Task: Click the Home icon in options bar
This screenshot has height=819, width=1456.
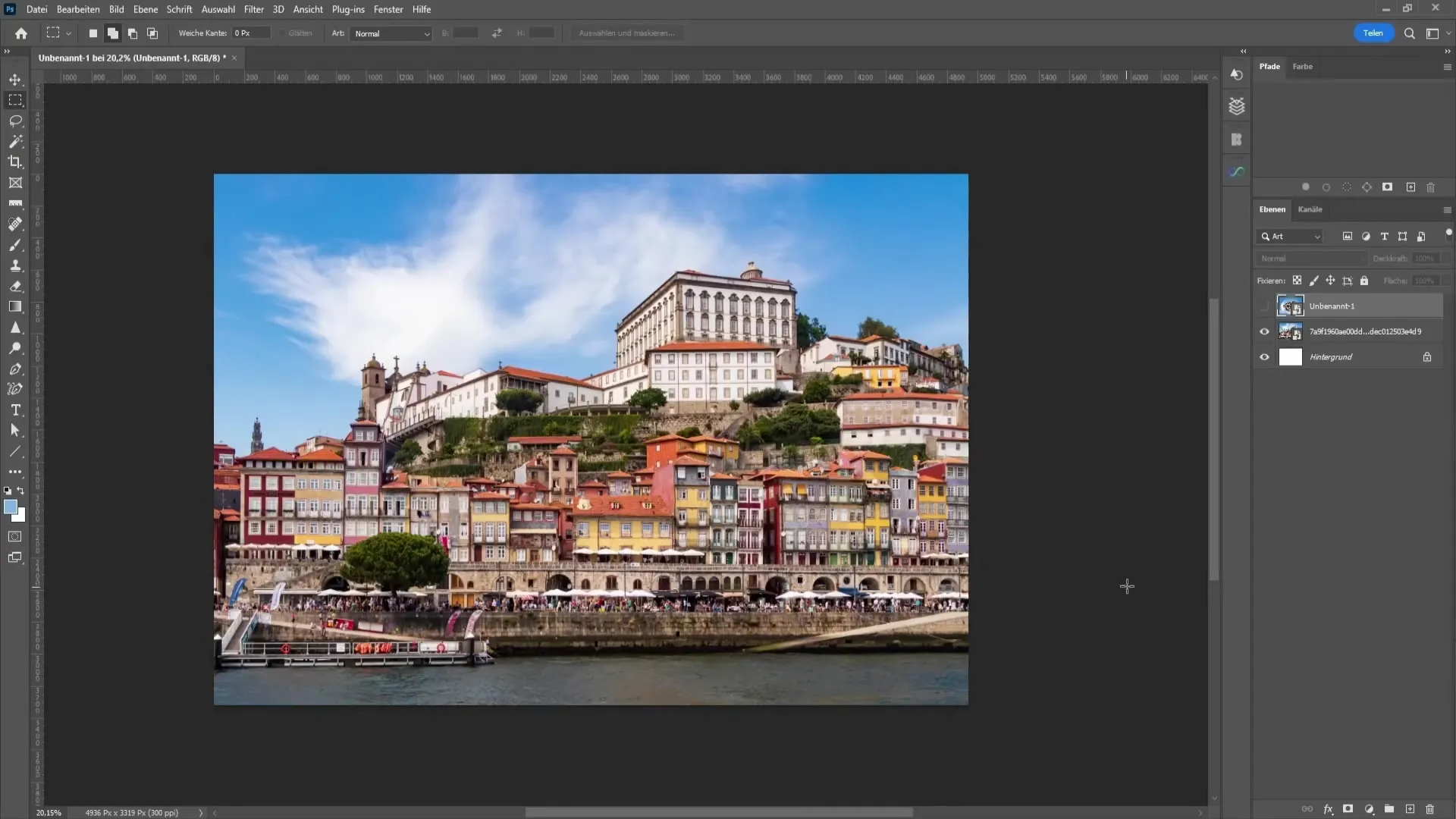Action: (21, 33)
